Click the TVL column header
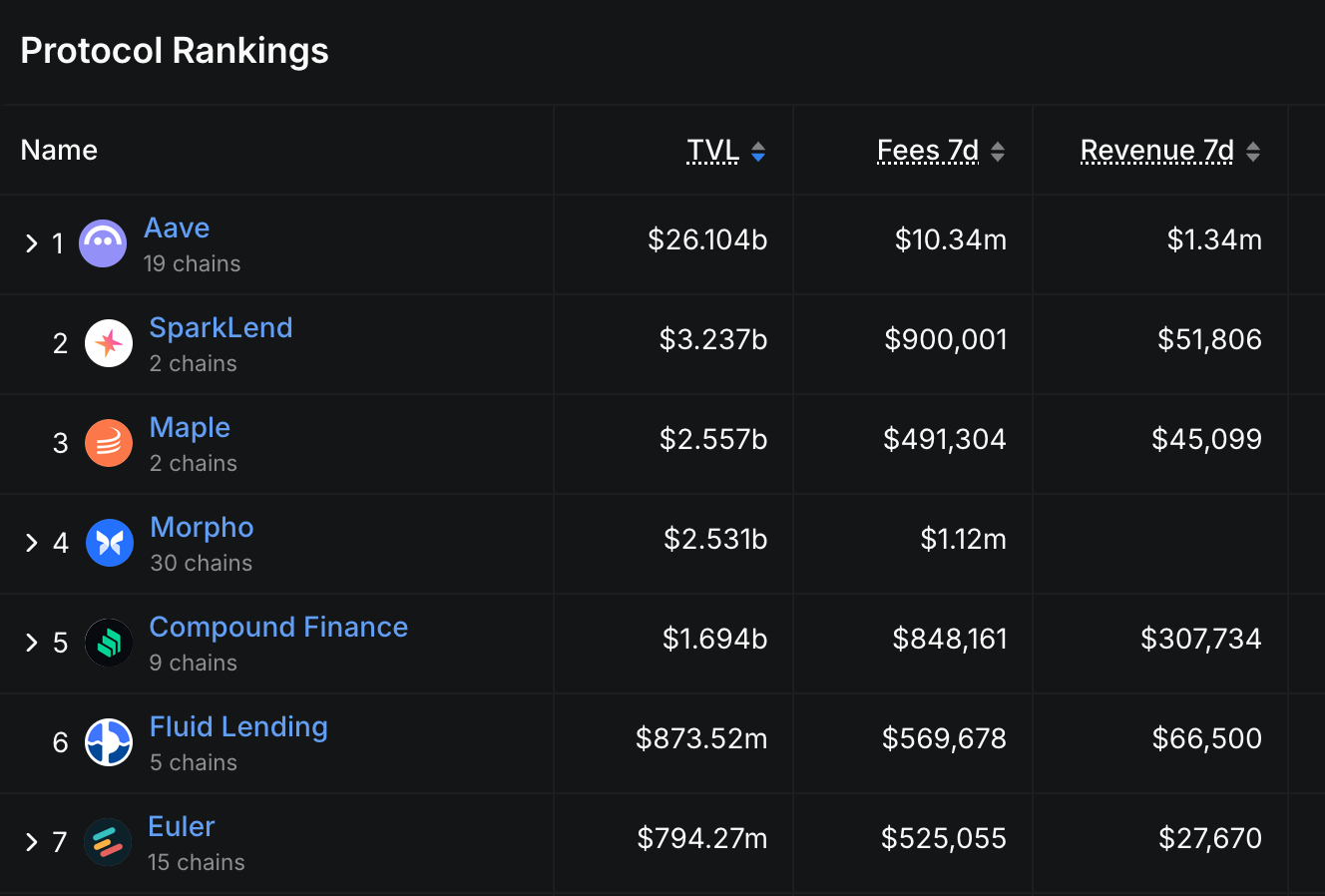The width and height of the screenshot is (1325, 896). point(712,151)
